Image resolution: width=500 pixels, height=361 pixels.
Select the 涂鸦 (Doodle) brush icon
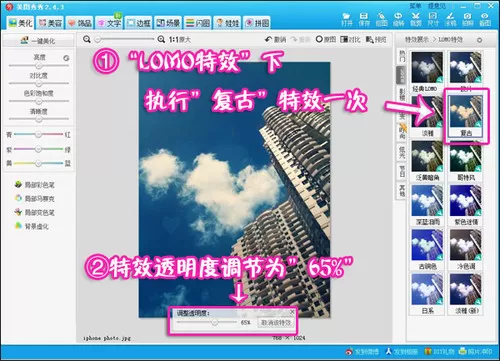coord(450,19)
